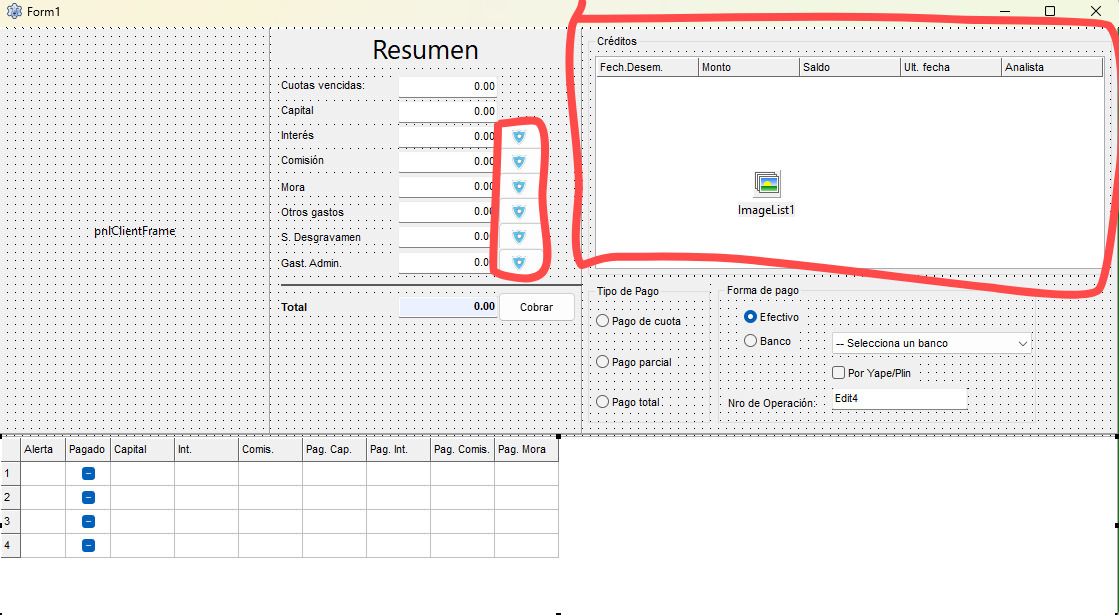1119x615 pixels.
Task: Click the shield icon next to S. Desgravamen
Action: pyautogui.click(x=518, y=237)
